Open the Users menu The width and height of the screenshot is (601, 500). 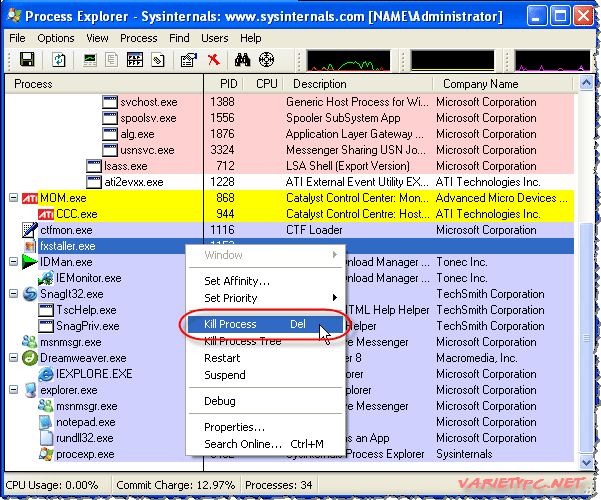215,38
